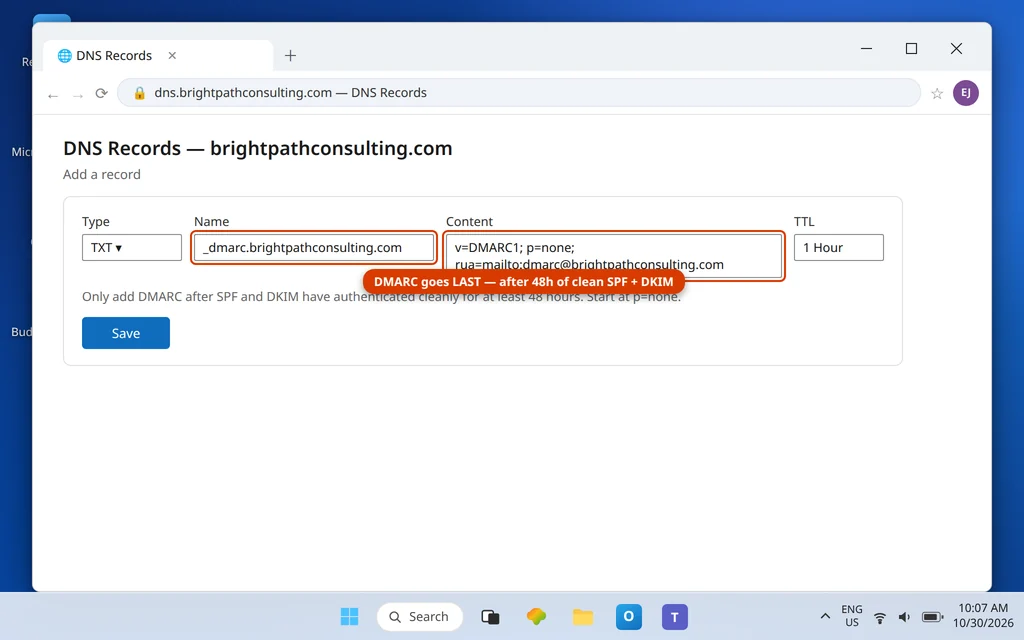Click the heading DNS Records — brightpathconsulting.com
Screen dimensions: 1024x640
257,148
